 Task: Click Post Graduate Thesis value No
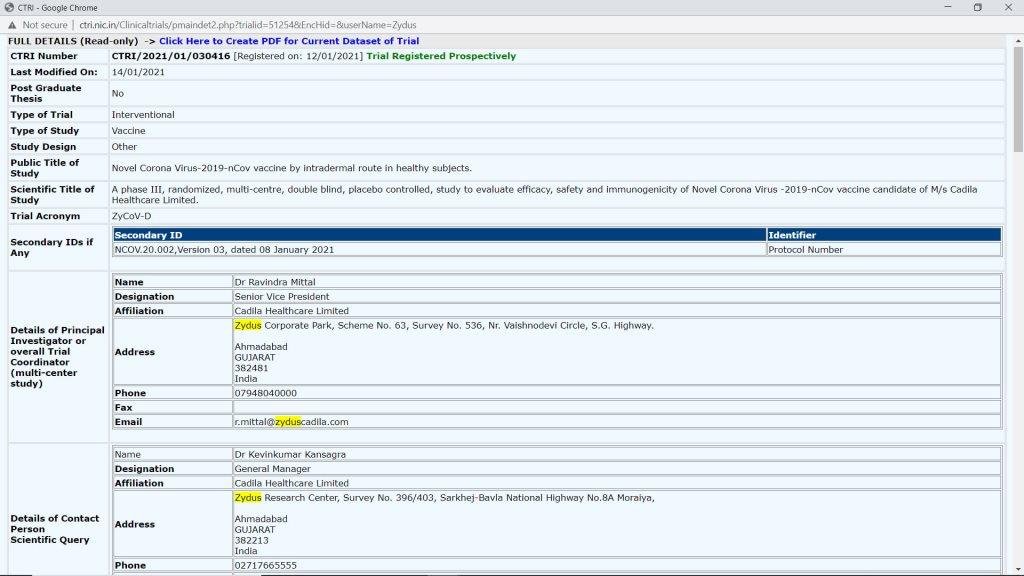tap(118, 93)
